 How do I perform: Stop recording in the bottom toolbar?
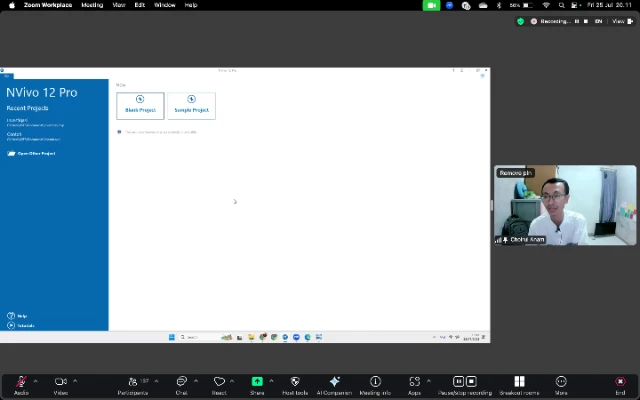coord(471,381)
